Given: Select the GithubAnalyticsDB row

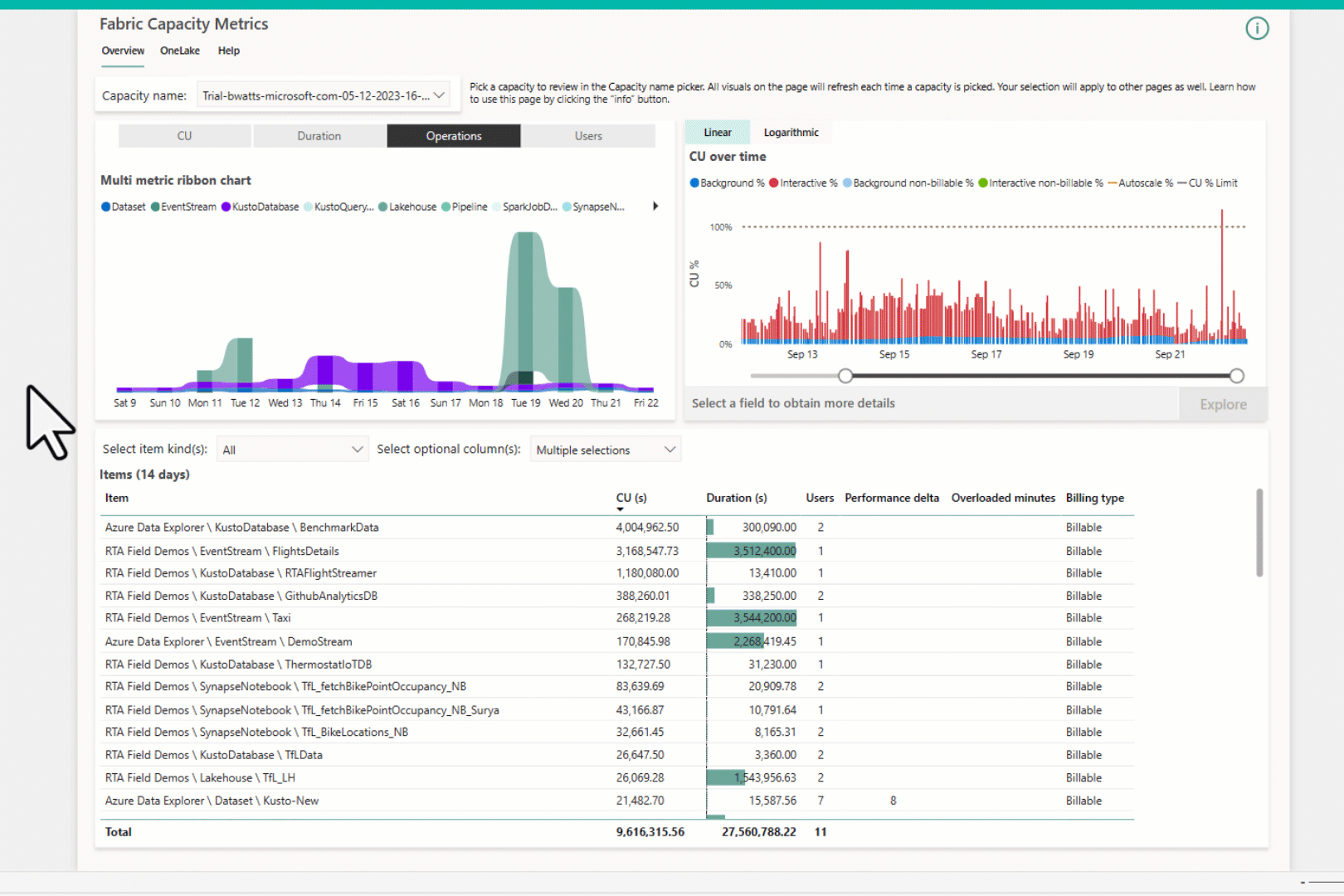Looking at the screenshot, I should point(616,597).
